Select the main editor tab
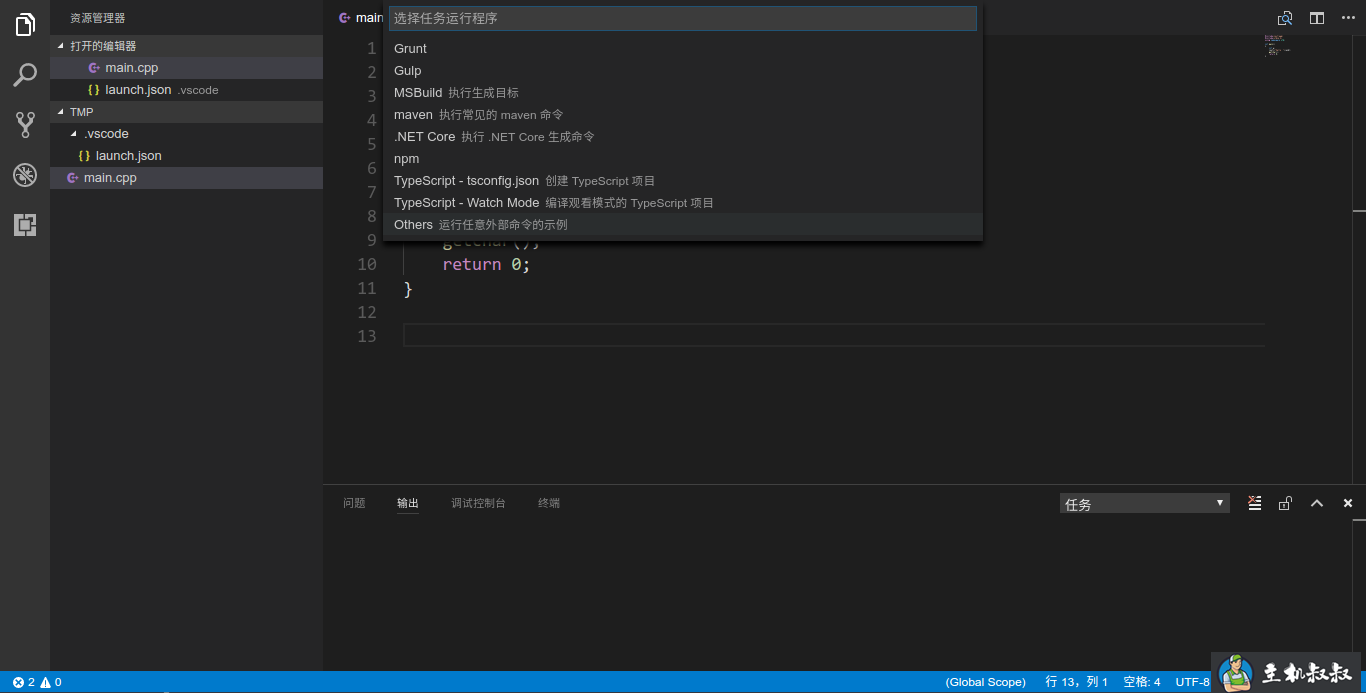Screen dimensions: 1366x693 point(360,18)
